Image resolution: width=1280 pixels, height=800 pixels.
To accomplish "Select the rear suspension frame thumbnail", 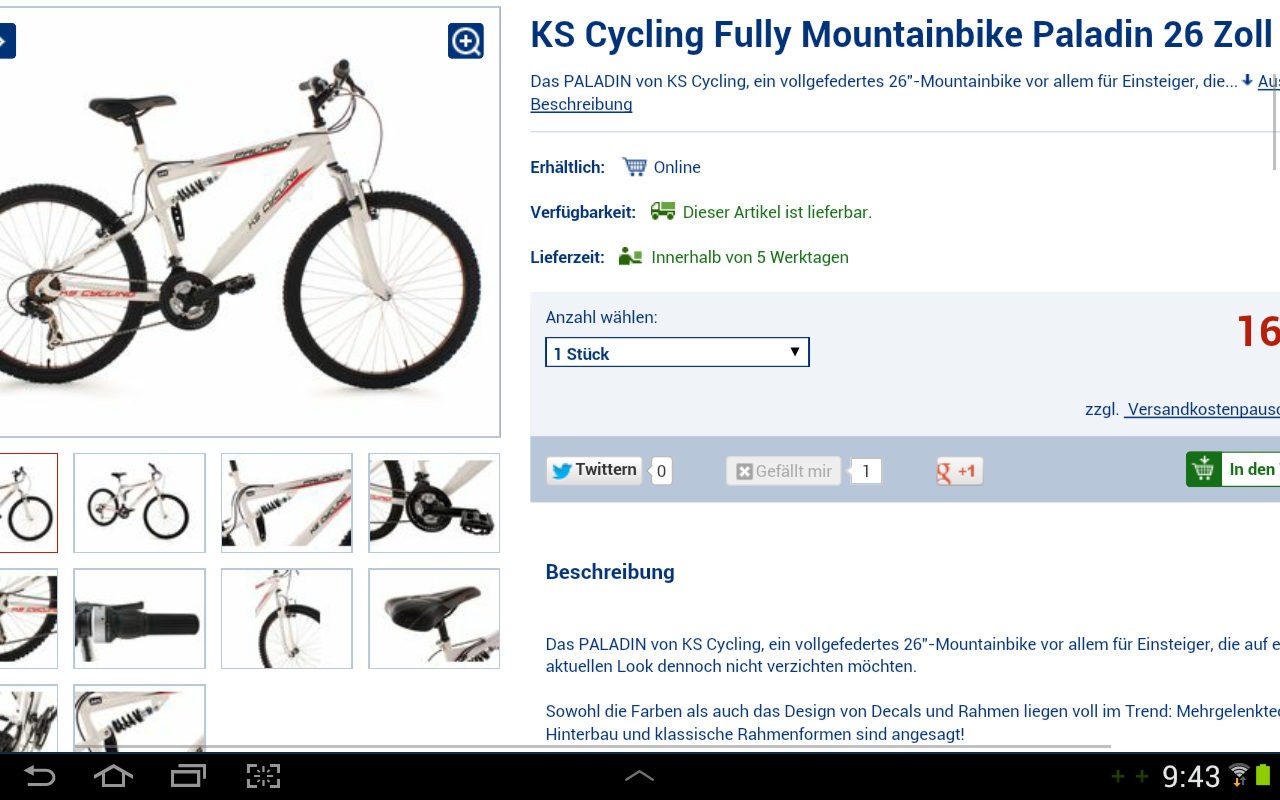I will coord(287,503).
